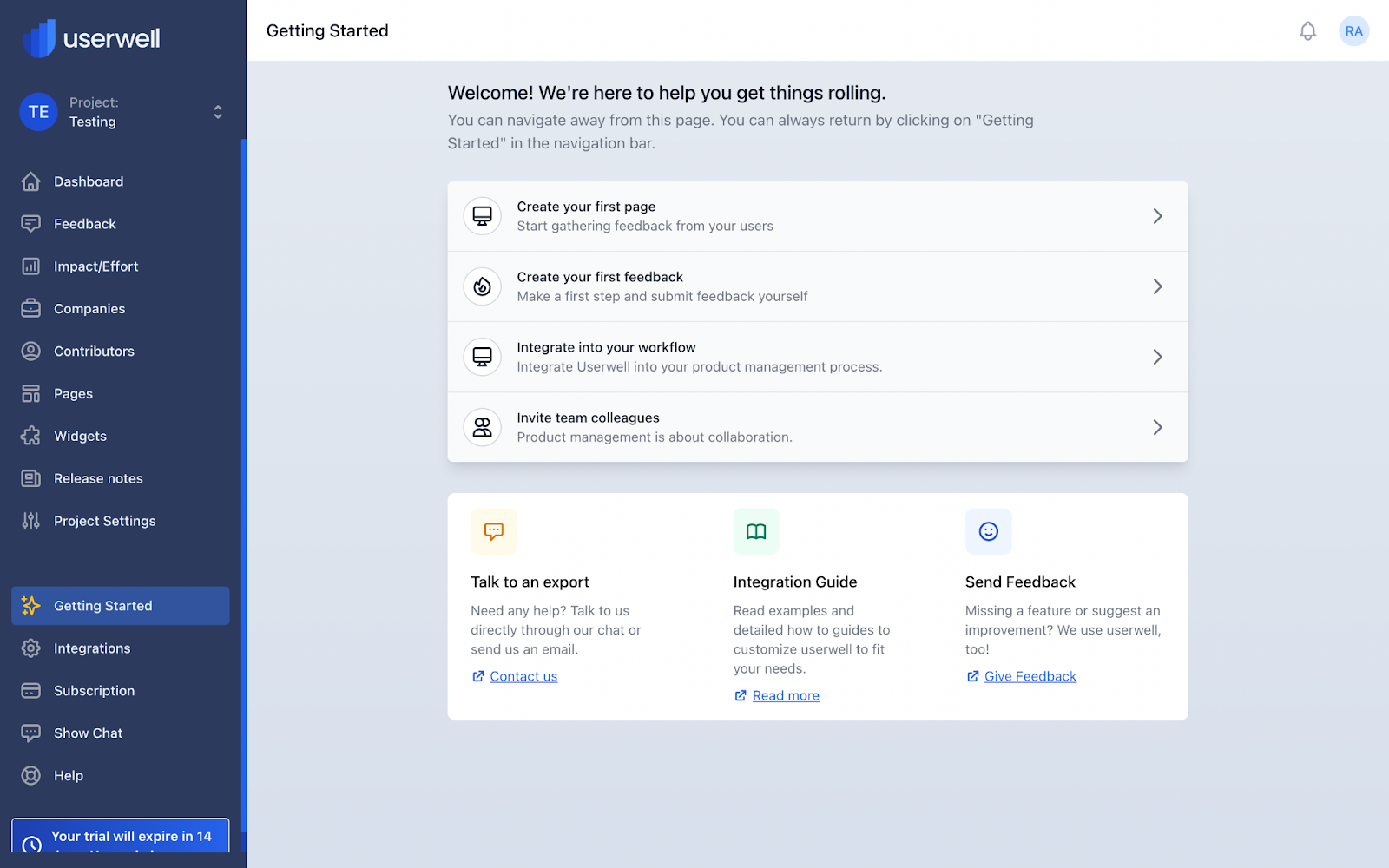
Task: Click the Userwell logo
Action: click(91, 38)
